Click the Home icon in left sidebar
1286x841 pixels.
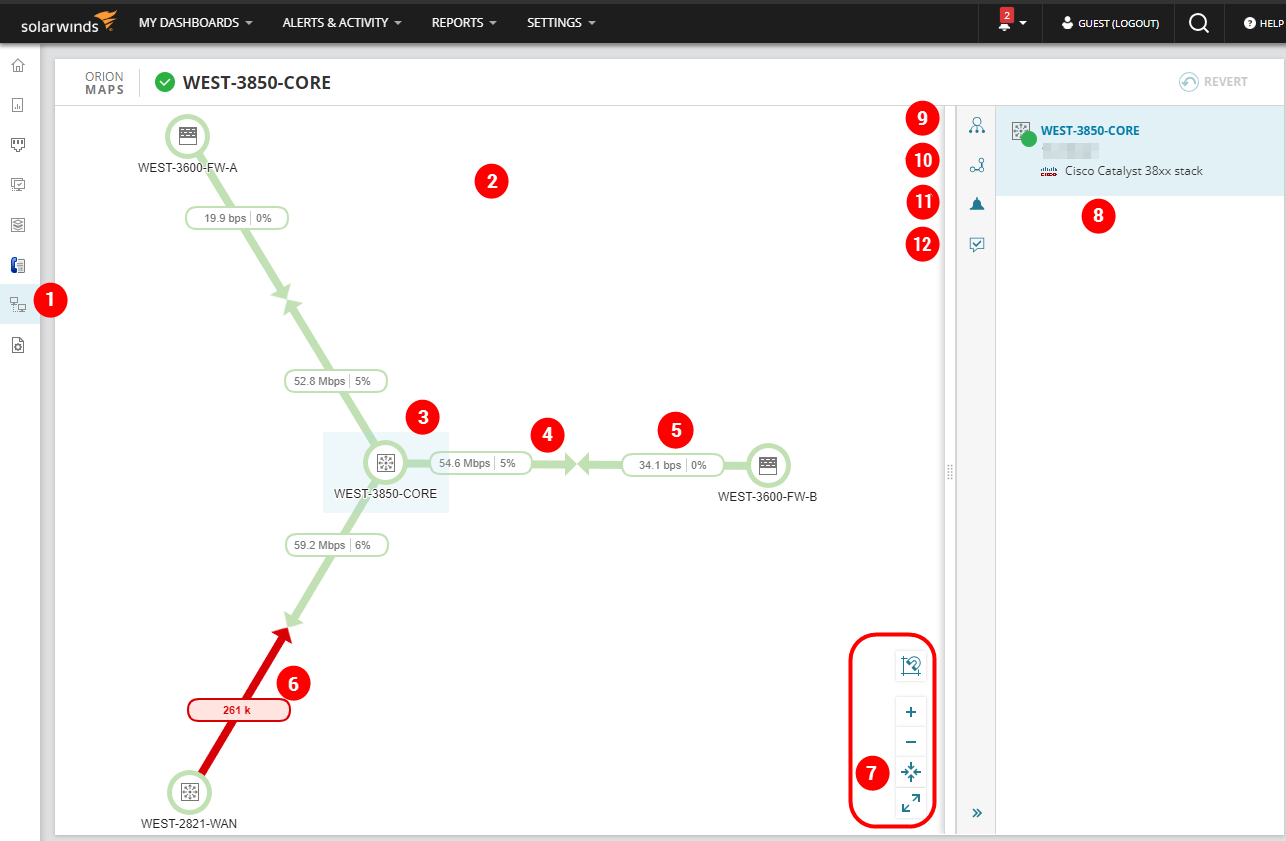[x=18, y=66]
